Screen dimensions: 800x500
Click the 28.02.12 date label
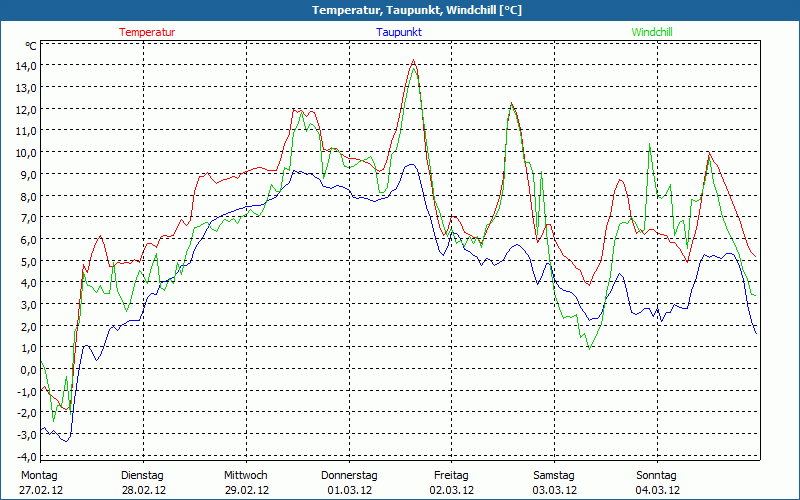(x=144, y=490)
